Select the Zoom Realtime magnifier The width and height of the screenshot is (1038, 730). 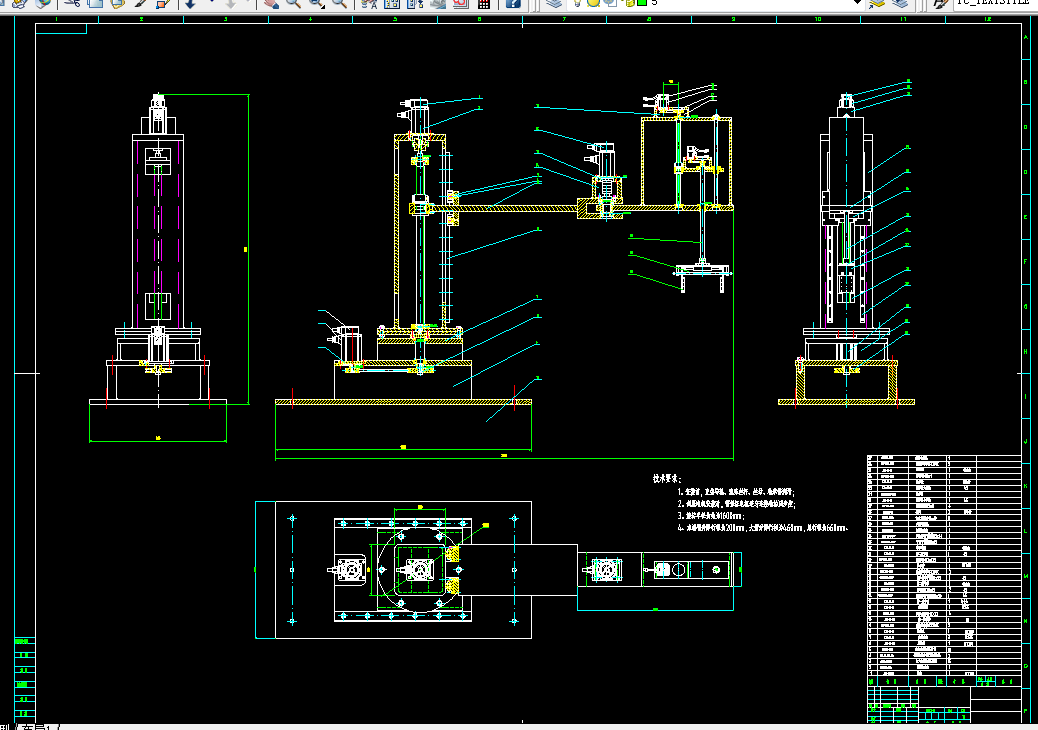pos(293,3)
